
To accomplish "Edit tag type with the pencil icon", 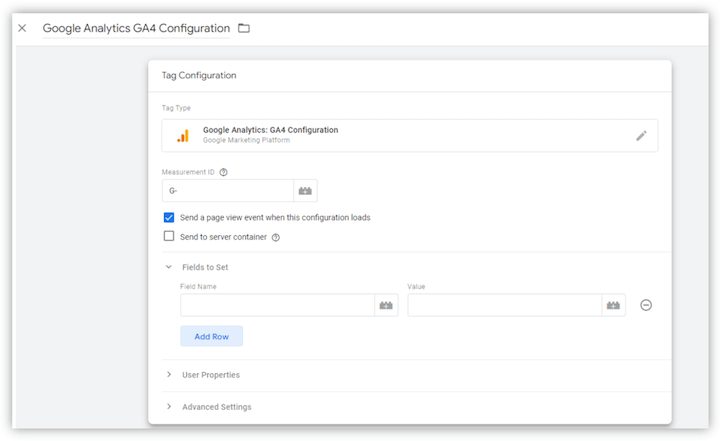I will pos(641,136).
